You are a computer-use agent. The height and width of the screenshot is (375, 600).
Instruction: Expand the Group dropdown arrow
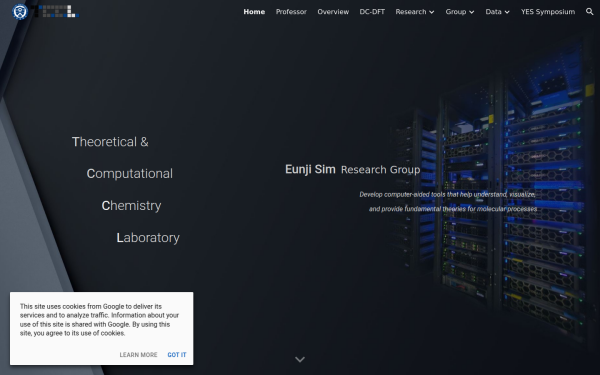click(471, 12)
